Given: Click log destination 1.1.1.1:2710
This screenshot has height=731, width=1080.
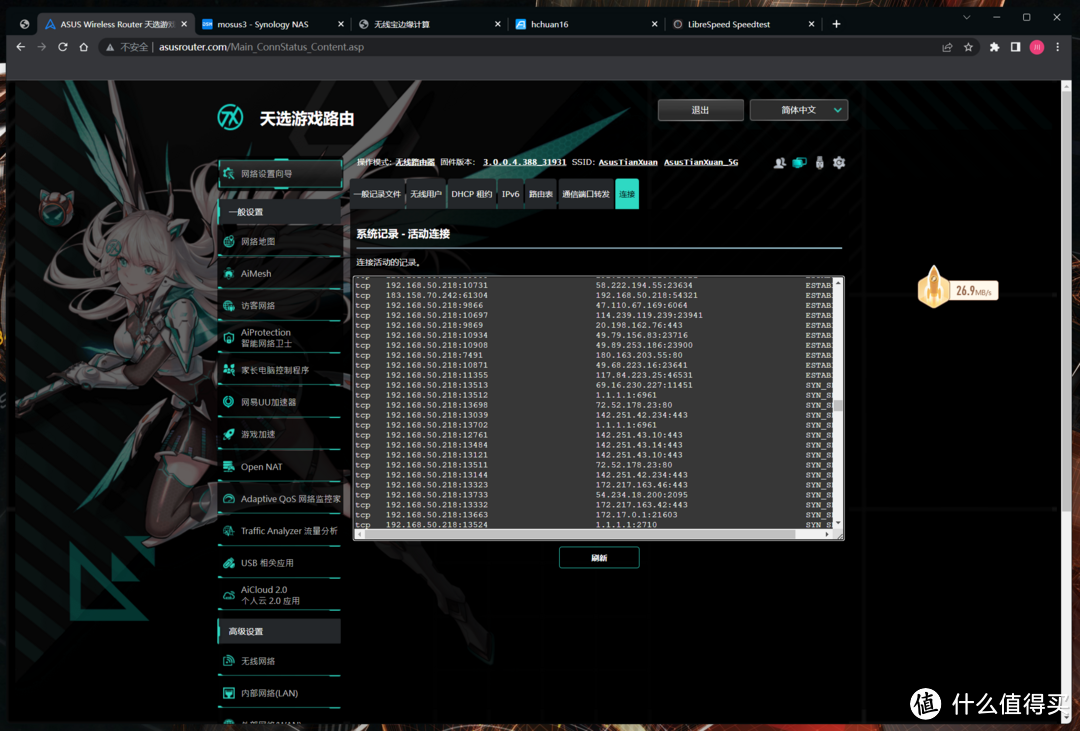Looking at the screenshot, I should tap(626, 524).
